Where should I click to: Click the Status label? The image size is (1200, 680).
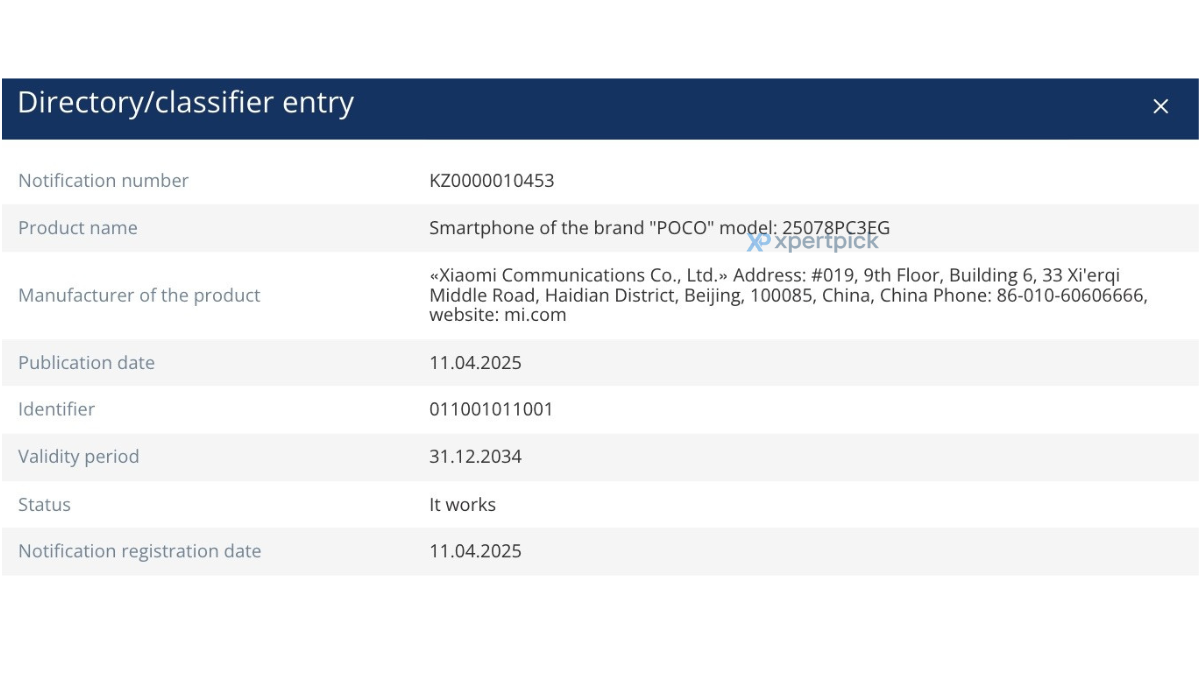pos(44,505)
